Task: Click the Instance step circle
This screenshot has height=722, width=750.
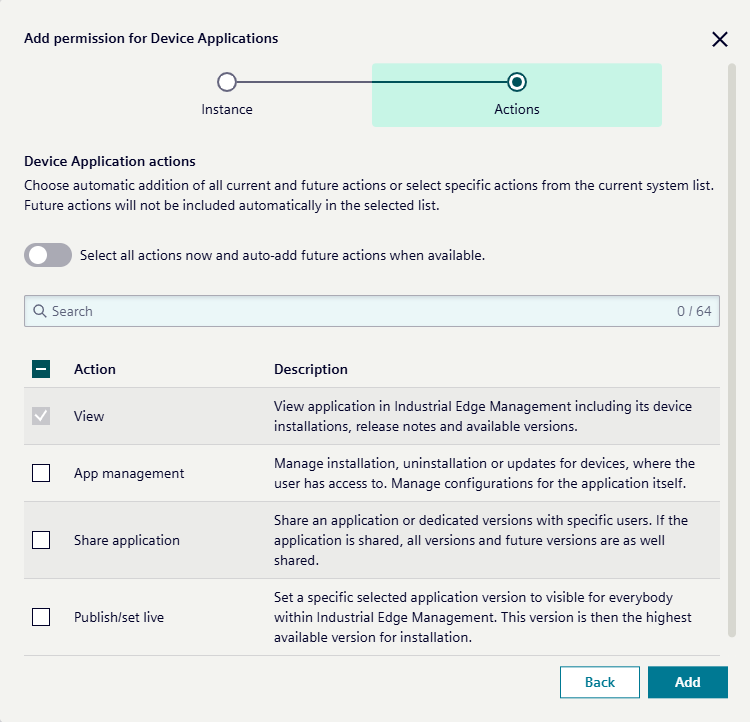Action: coord(227,82)
